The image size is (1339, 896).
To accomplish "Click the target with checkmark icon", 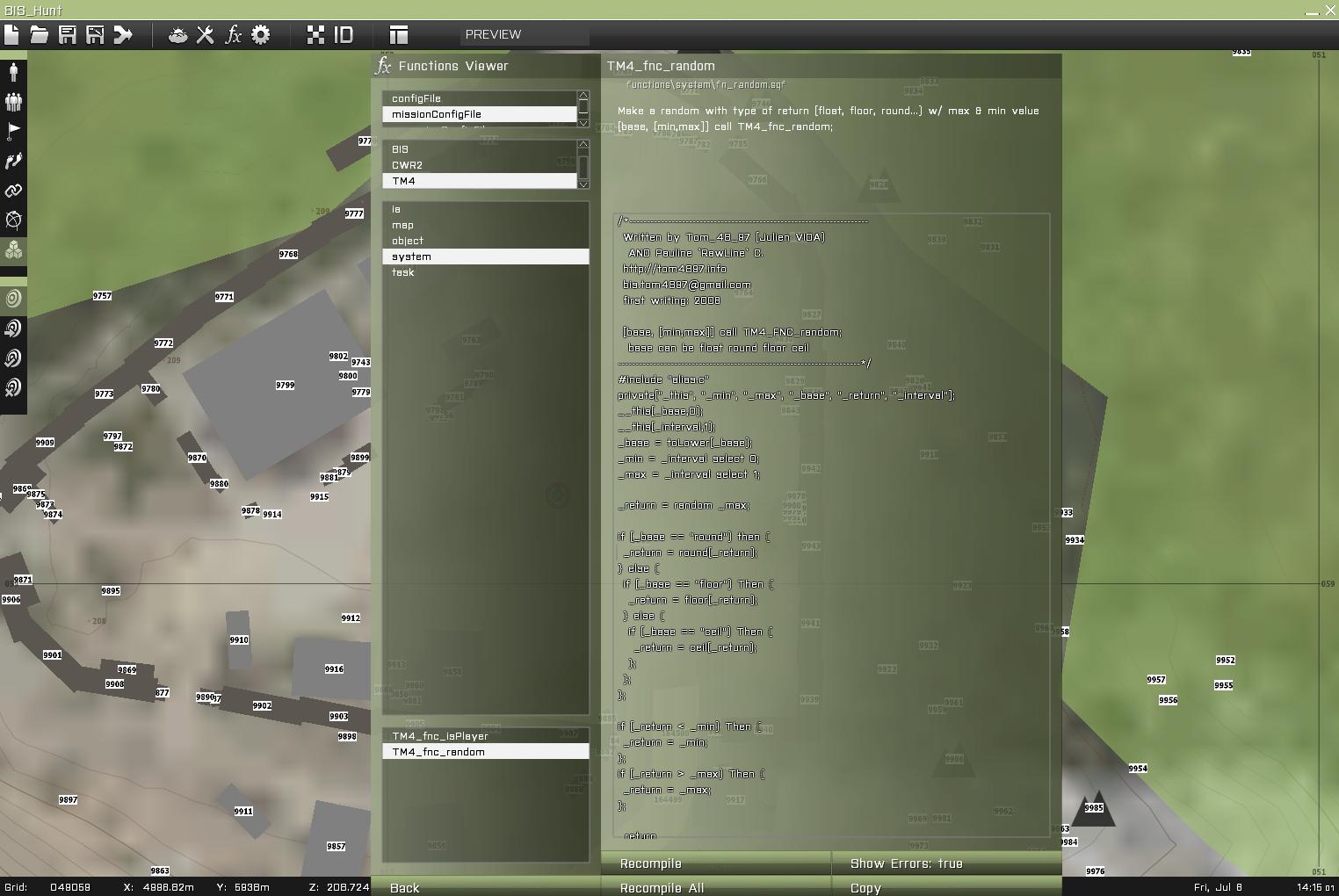I will (13, 358).
